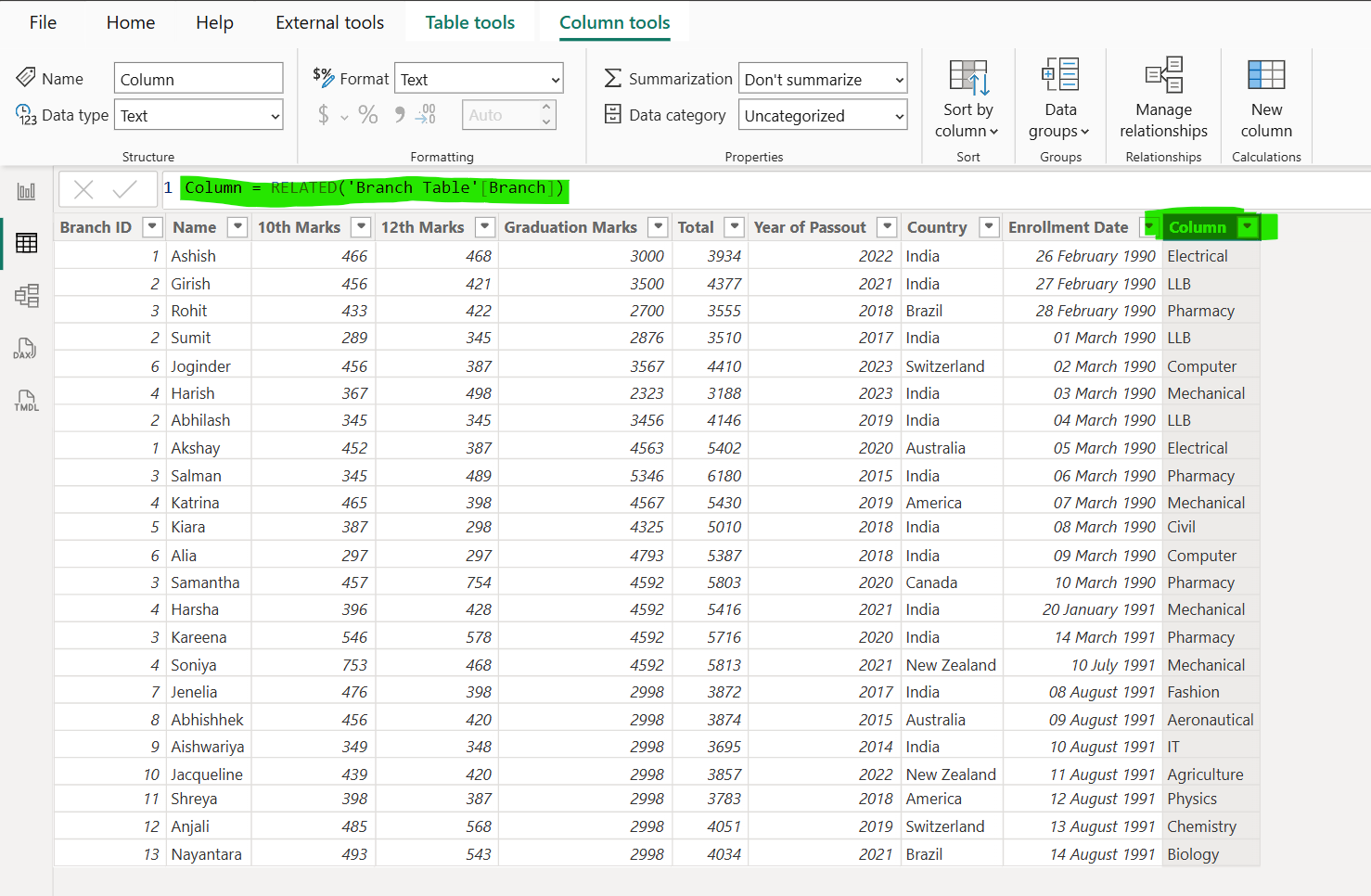Increase decimal places using the Auto stepper

tap(546, 109)
